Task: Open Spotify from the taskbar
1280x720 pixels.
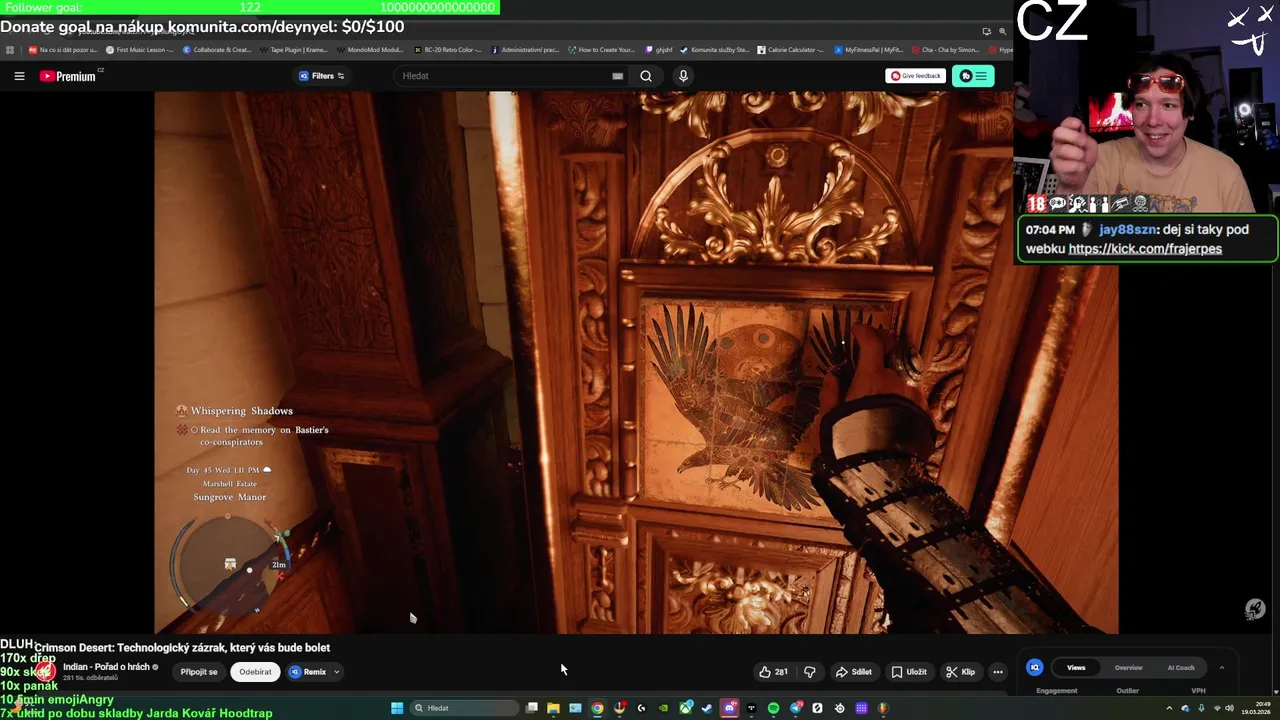Action: tap(773, 708)
